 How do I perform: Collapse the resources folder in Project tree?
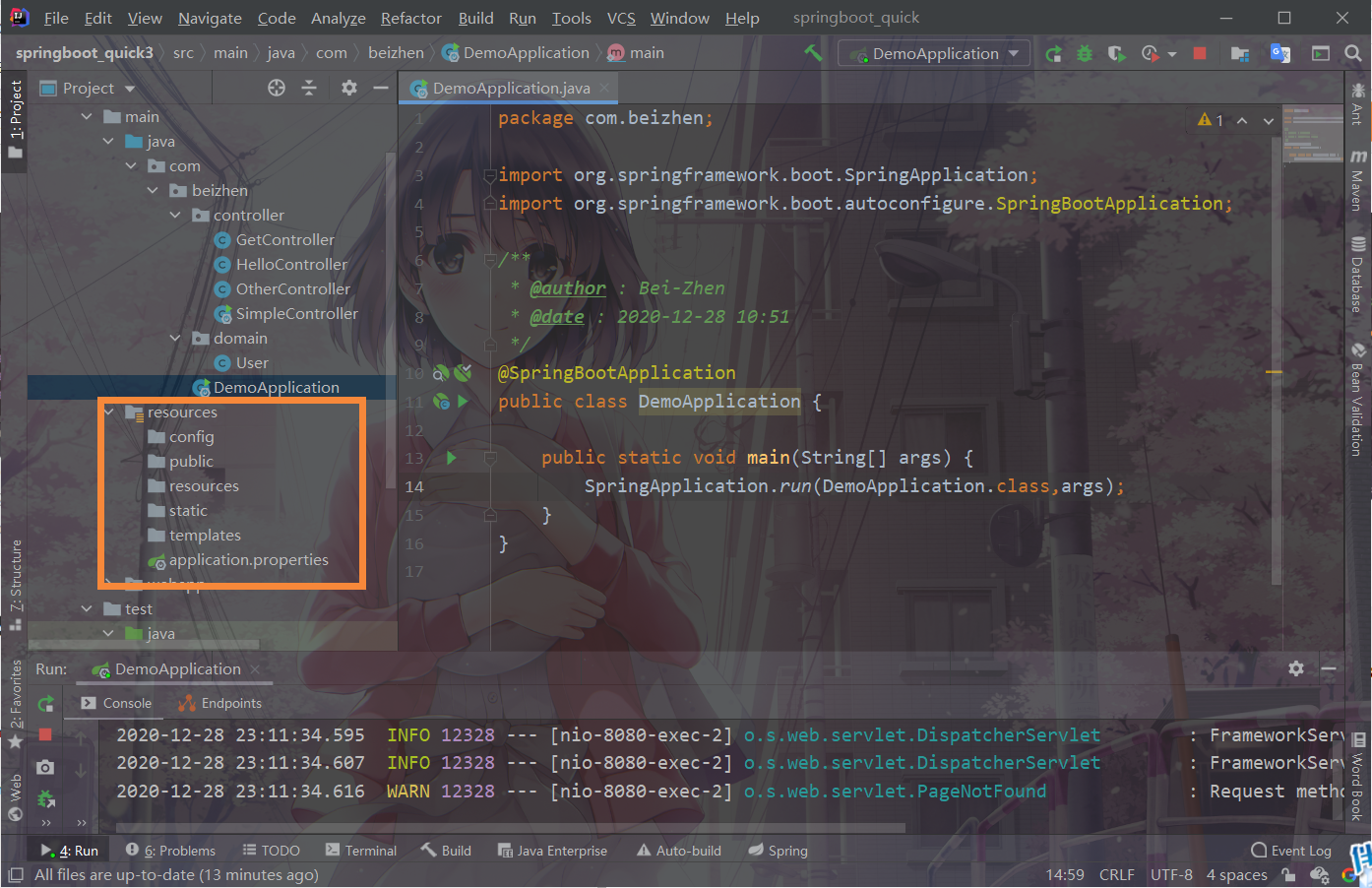(x=110, y=412)
